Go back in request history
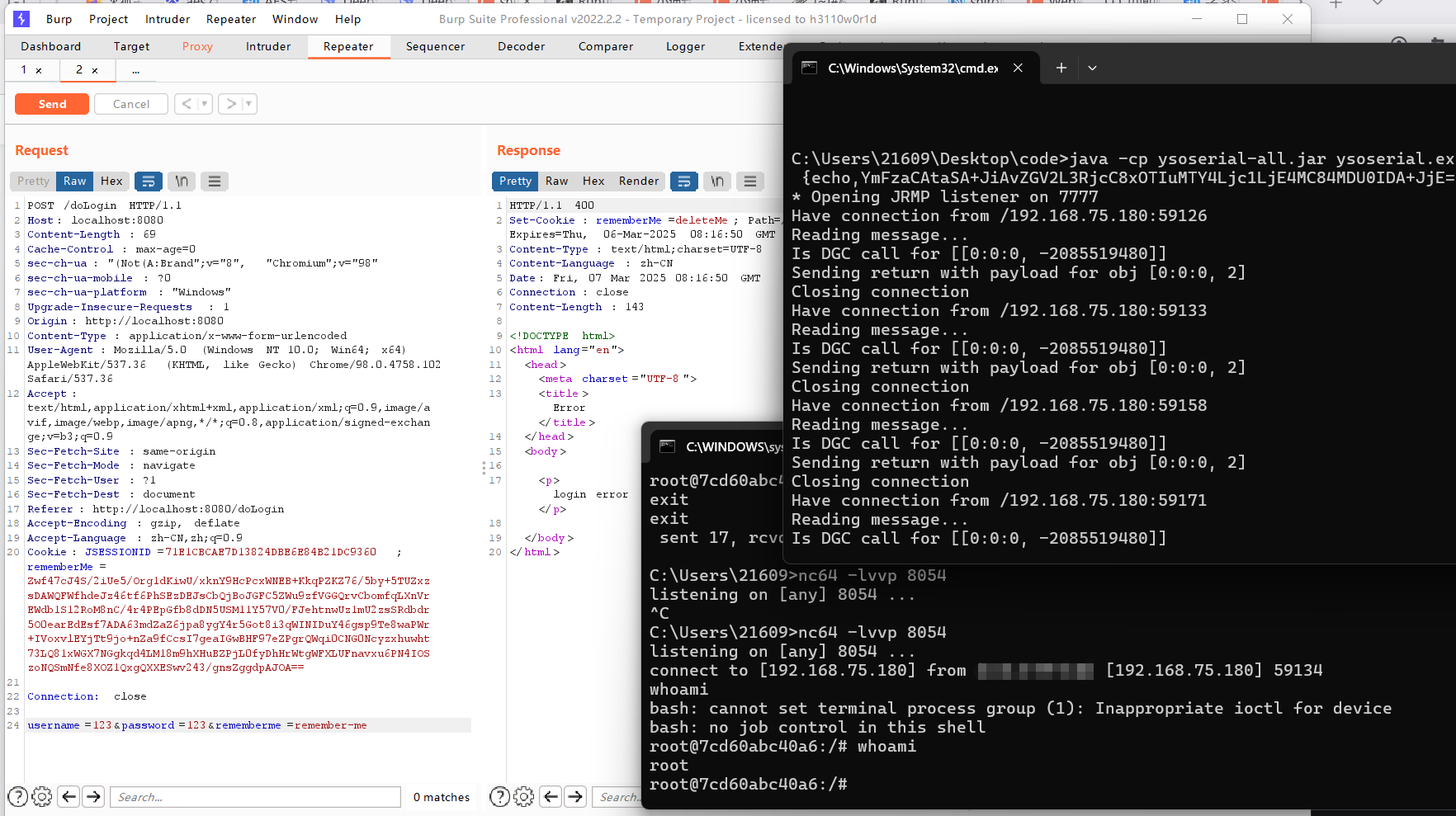Viewport: 1456px width, 816px height. (x=187, y=104)
